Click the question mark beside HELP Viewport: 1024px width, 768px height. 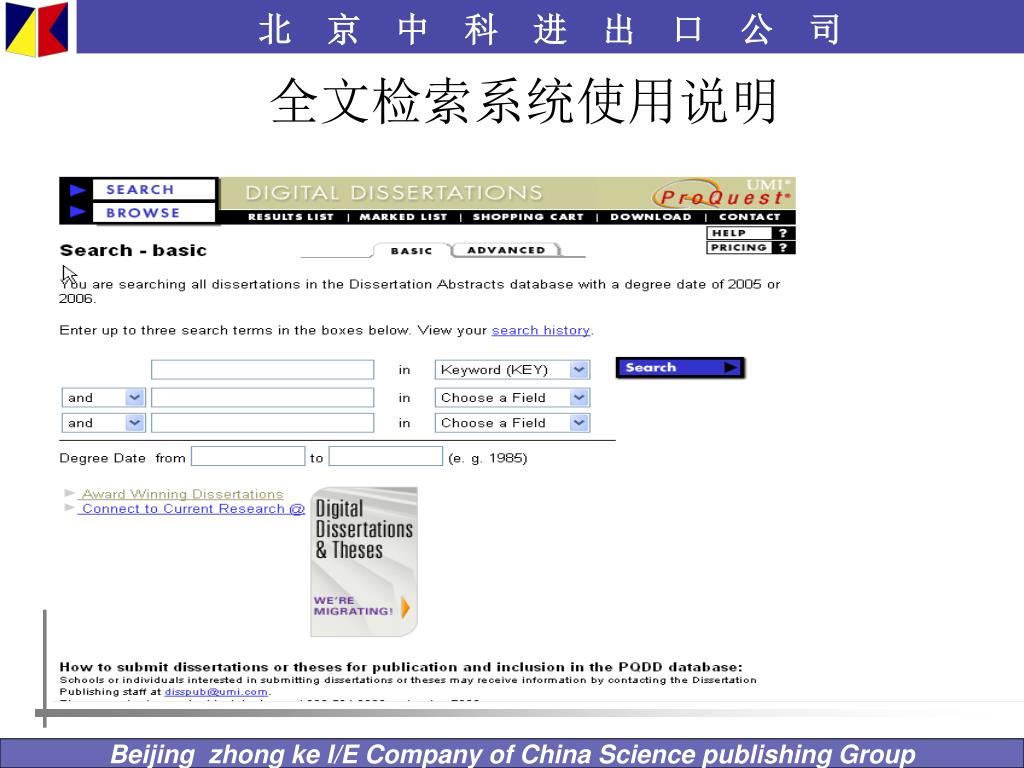(783, 233)
